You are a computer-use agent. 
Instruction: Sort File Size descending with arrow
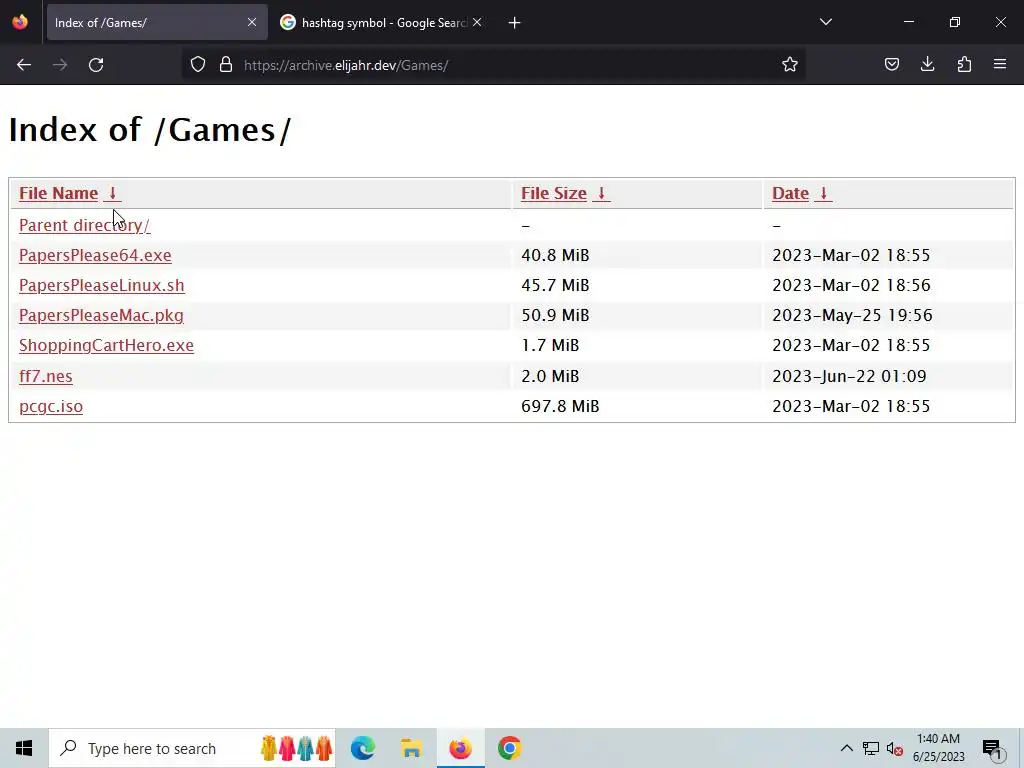coord(601,193)
